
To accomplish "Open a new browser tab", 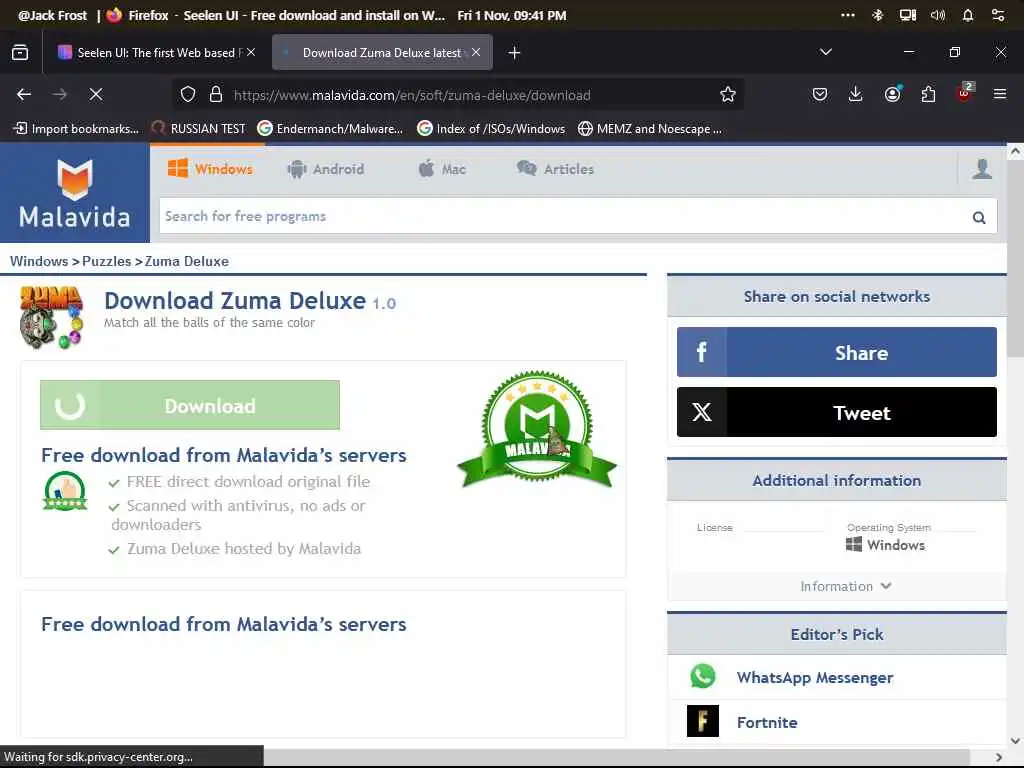I will (514, 52).
